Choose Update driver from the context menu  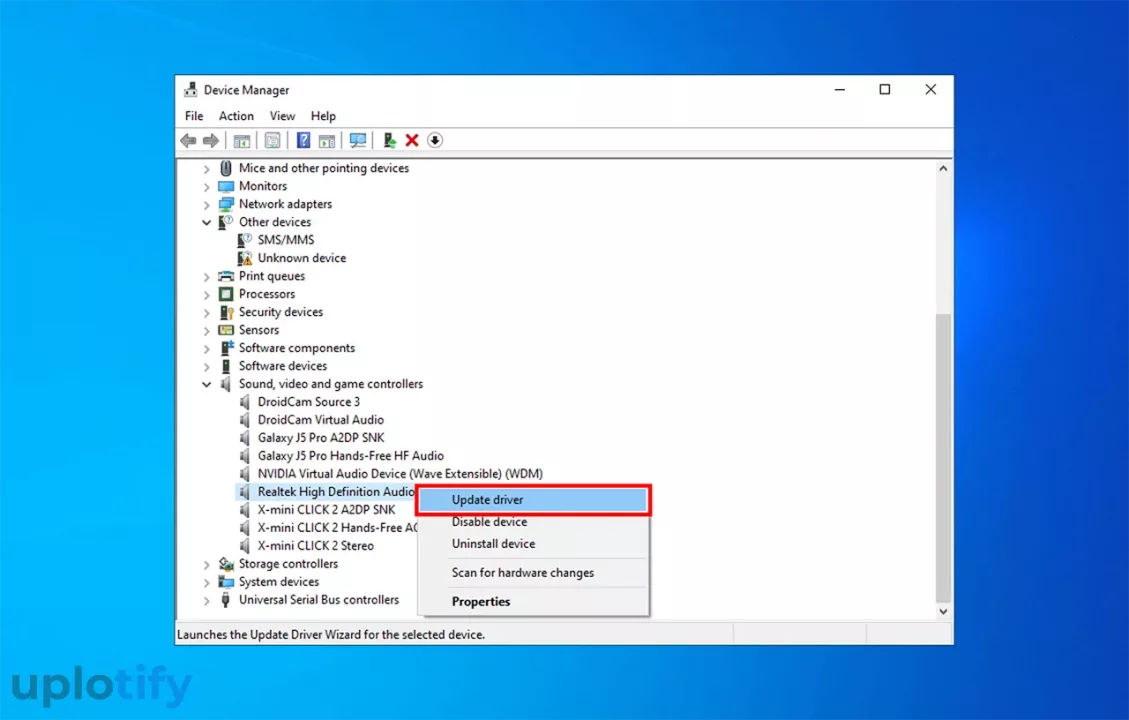(534, 500)
